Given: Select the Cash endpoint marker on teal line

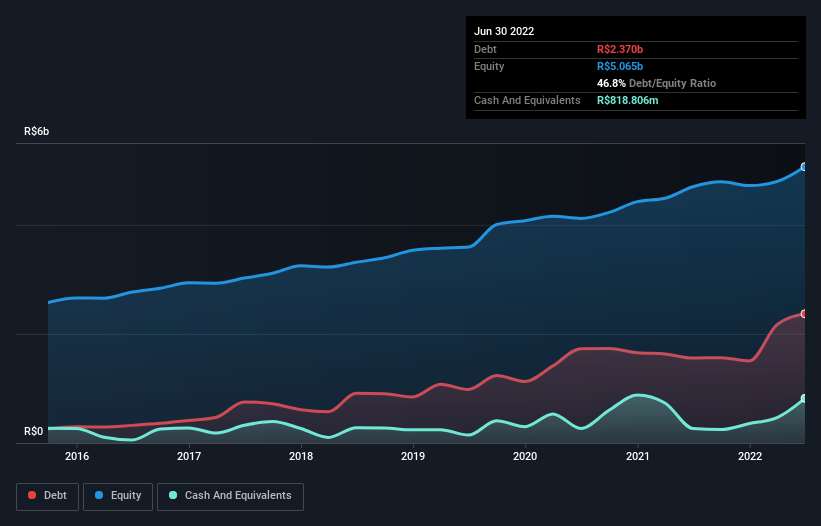Looking at the screenshot, I should pyautogui.click(x=804, y=399).
